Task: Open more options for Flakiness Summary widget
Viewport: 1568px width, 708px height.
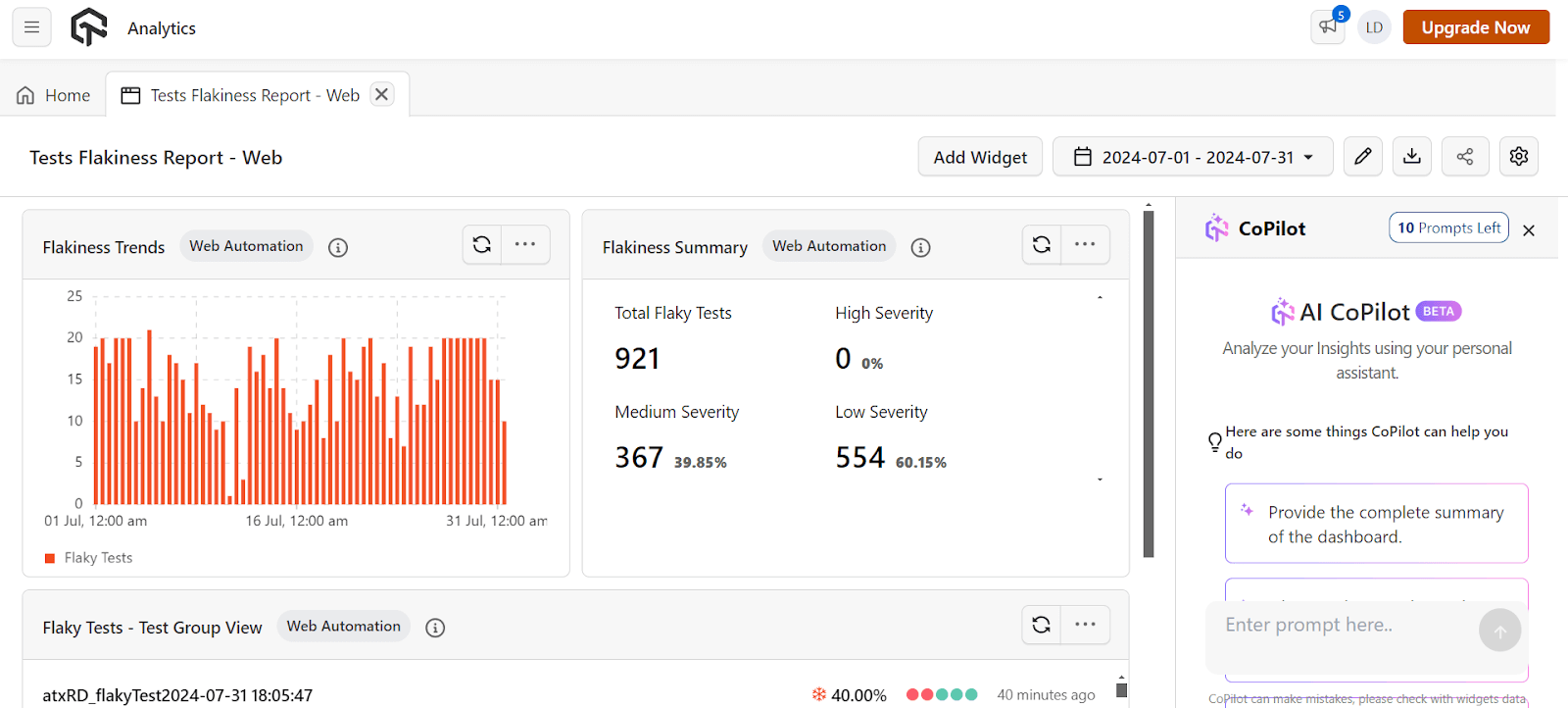Action: point(1085,245)
